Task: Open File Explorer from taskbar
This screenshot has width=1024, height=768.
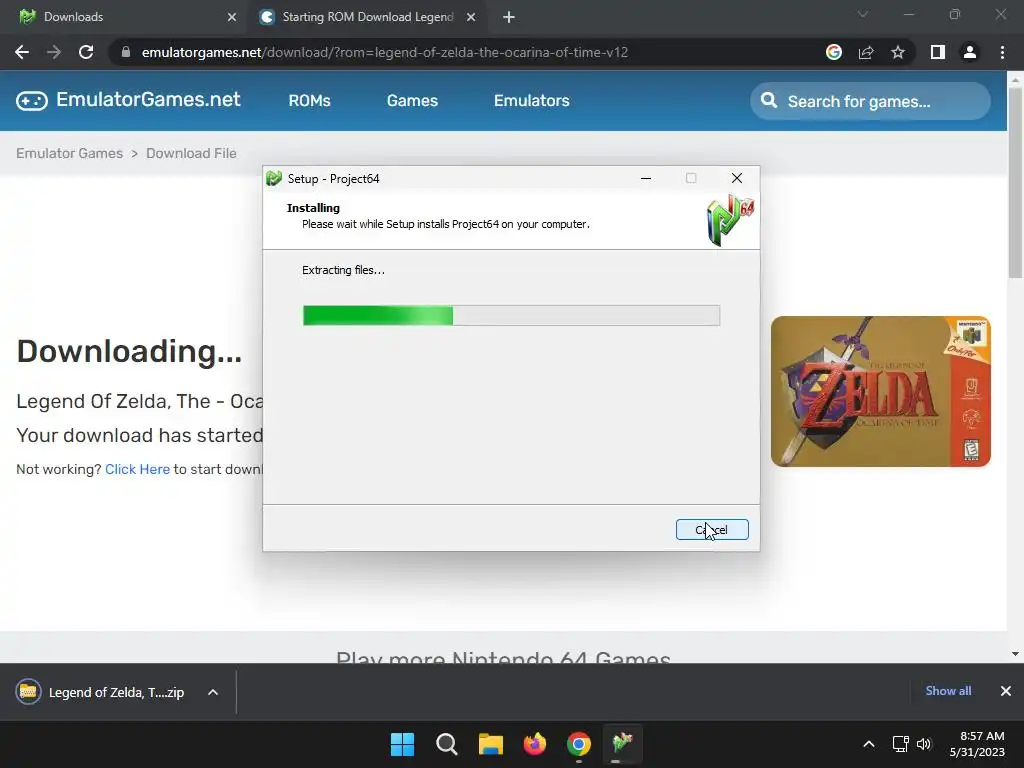Action: 490,744
